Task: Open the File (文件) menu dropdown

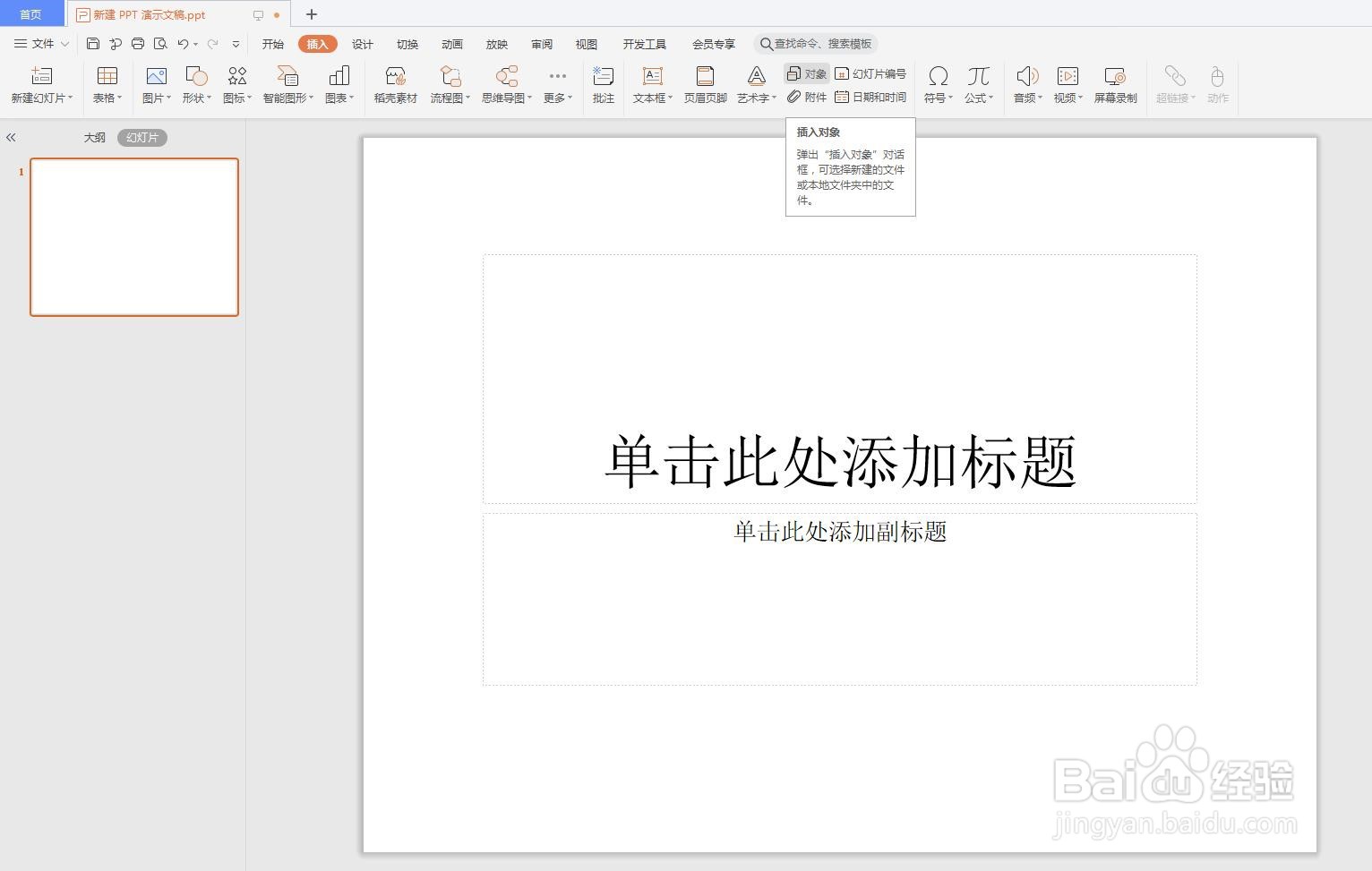Action: coord(41,43)
